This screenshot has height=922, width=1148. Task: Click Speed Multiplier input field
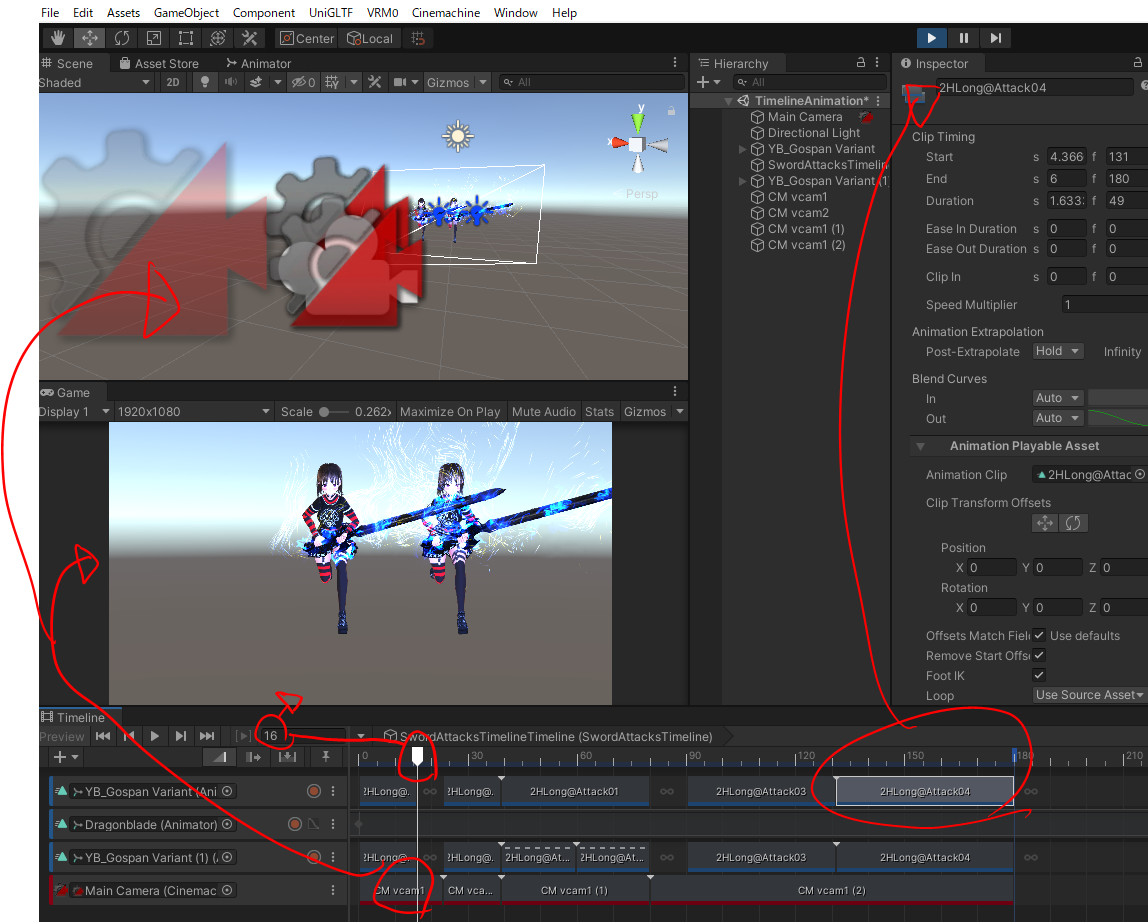1104,305
